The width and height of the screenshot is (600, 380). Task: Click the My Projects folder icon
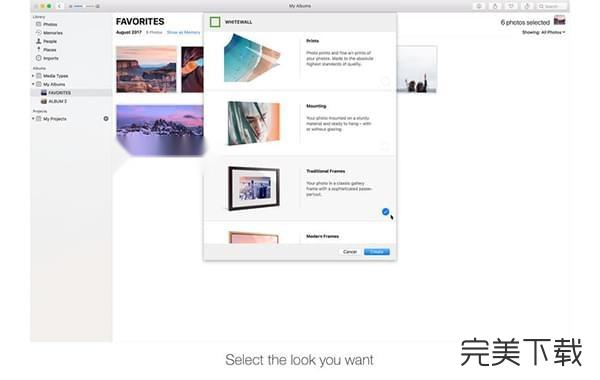point(39,119)
